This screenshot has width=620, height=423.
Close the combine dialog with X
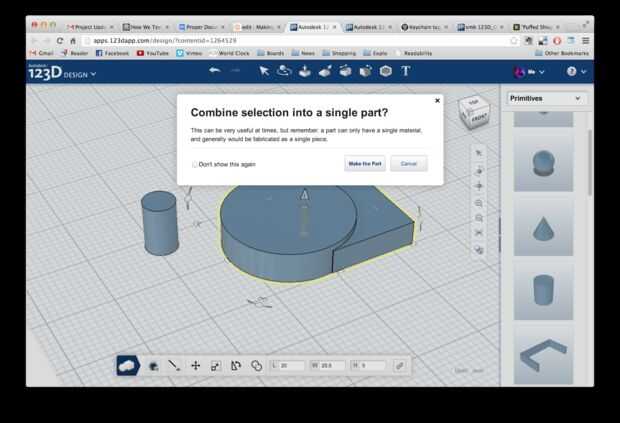click(x=437, y=101)
